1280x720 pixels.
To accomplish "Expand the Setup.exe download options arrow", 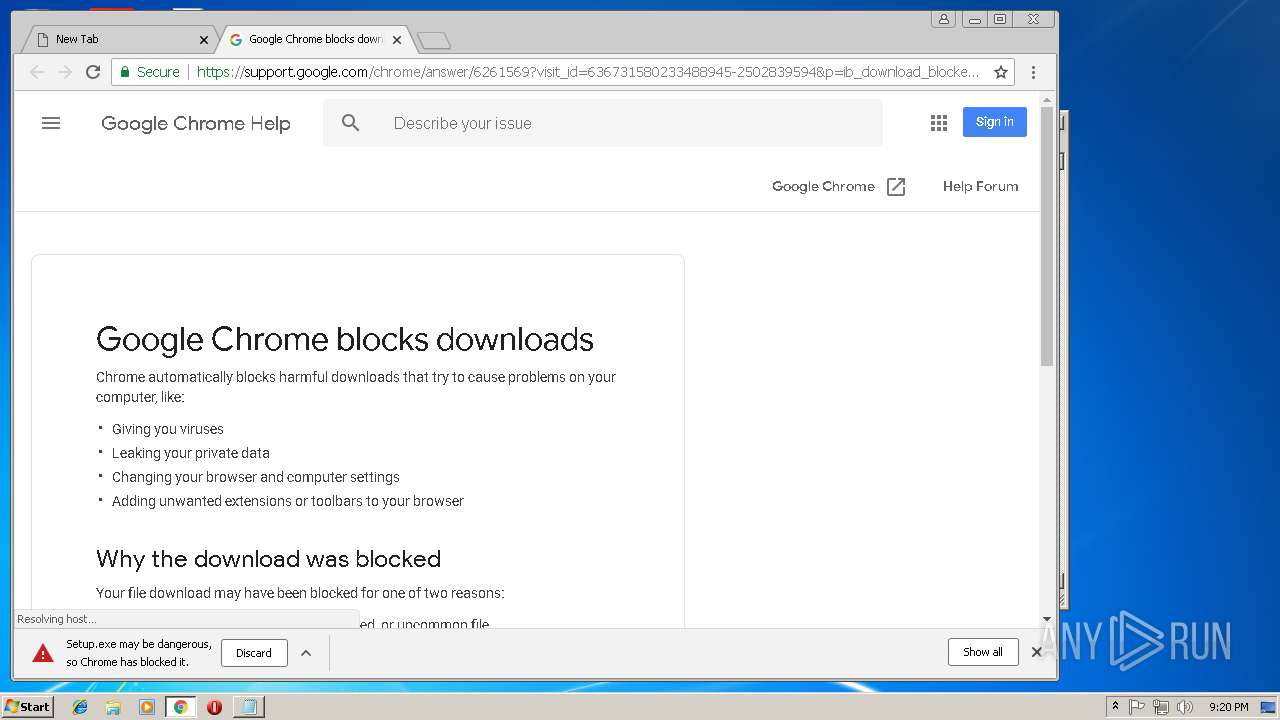I will (x=306, y=653).
